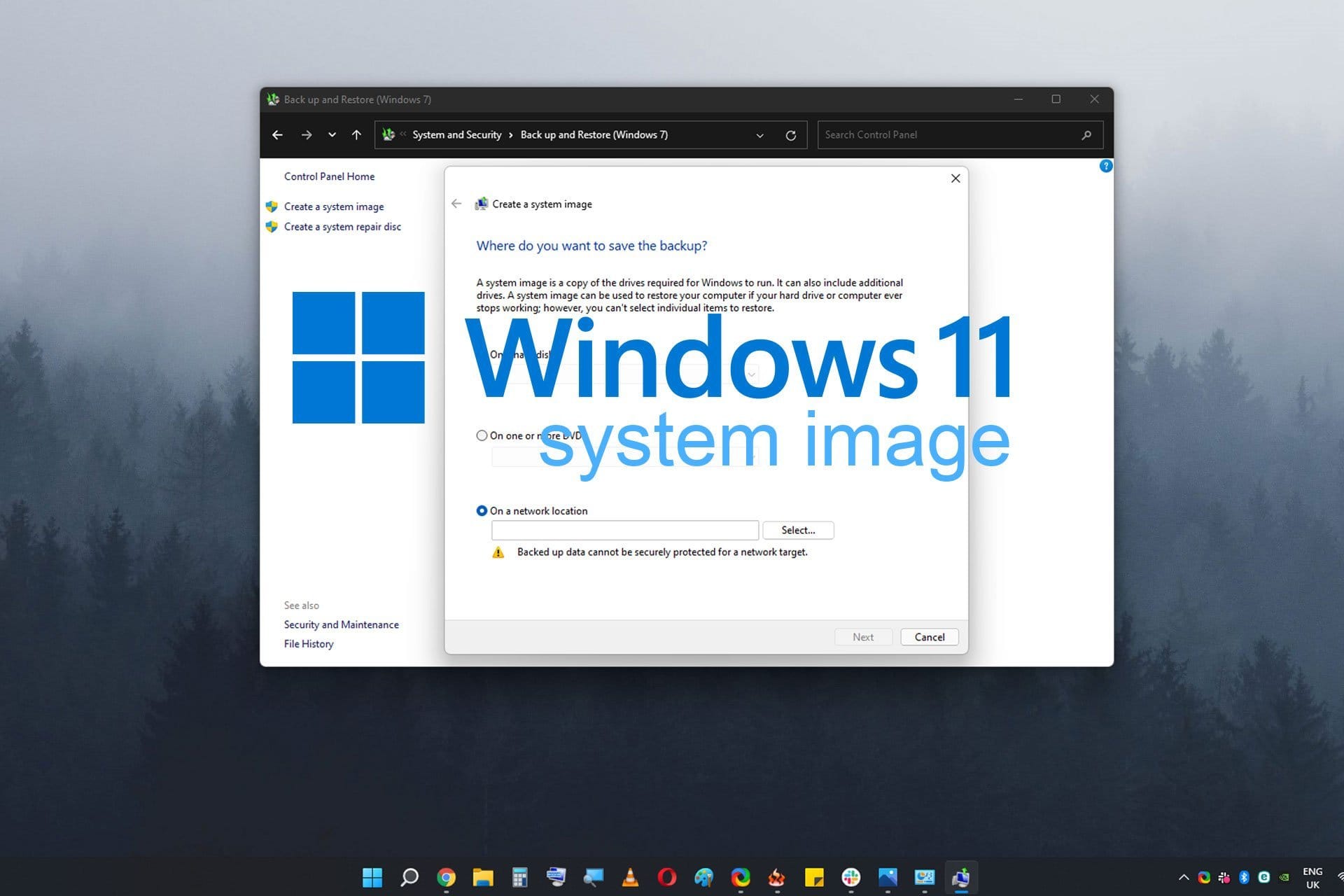Image resolution: width=1344 pixels, height=896 pixels.
Task: Expand the address bar history dropdown
Action: 759,136
